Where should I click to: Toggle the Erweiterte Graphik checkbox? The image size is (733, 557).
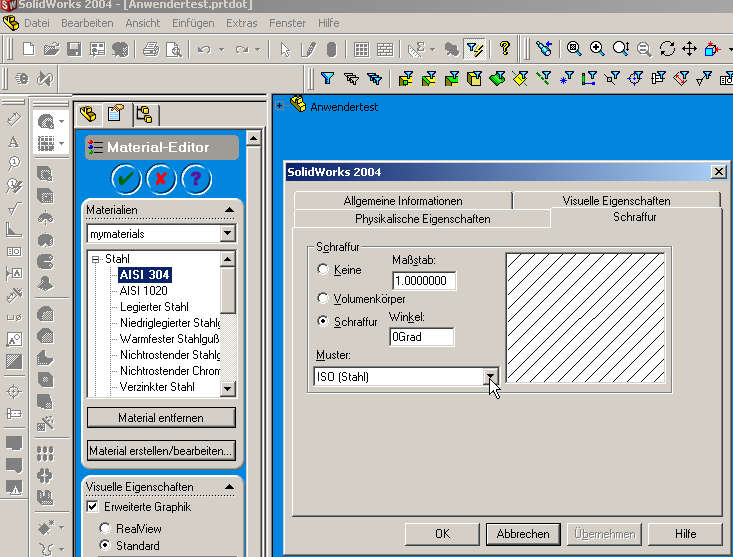coord(93,507)
